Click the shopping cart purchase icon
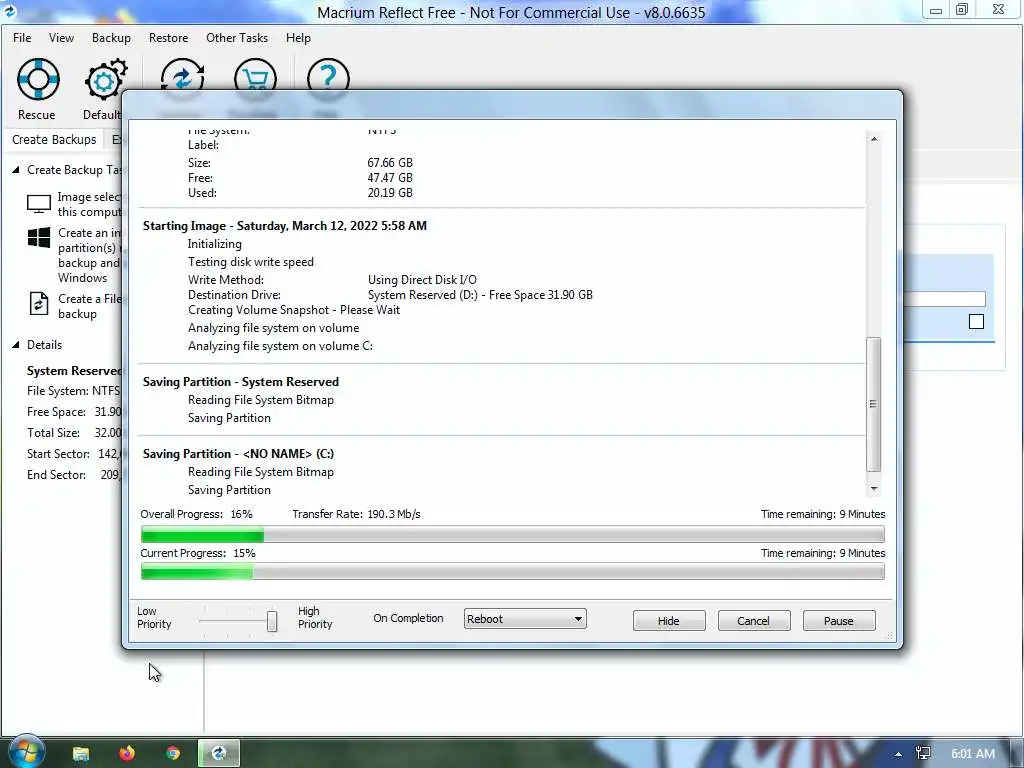Viewport: 1024px width, 768px height. point(255,76)
